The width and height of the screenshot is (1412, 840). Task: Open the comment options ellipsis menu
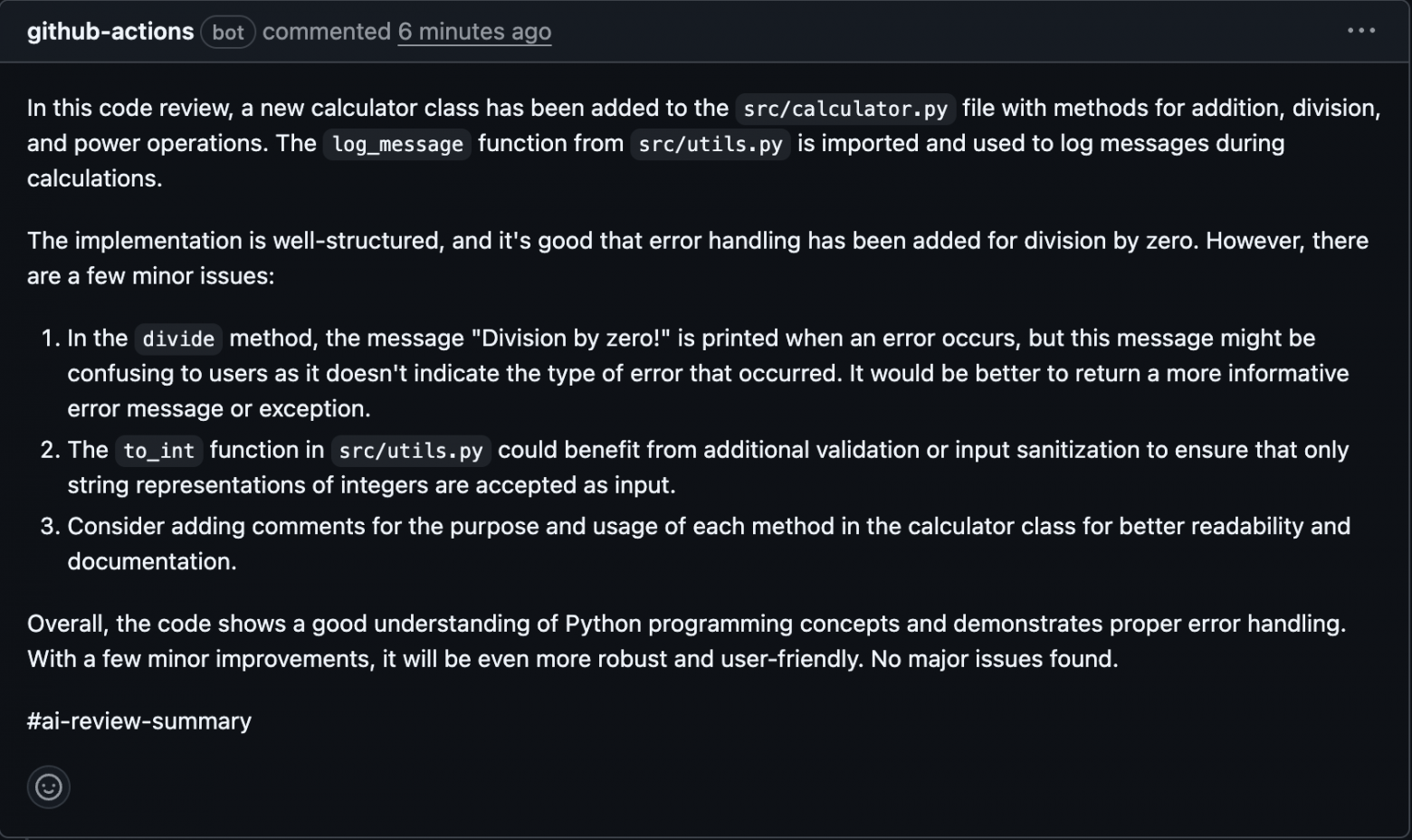click(x=1360, y=31)
